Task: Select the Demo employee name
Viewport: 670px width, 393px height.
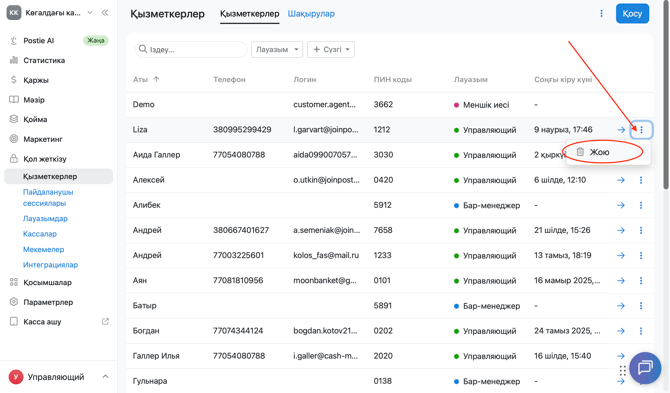Action: 144,105
